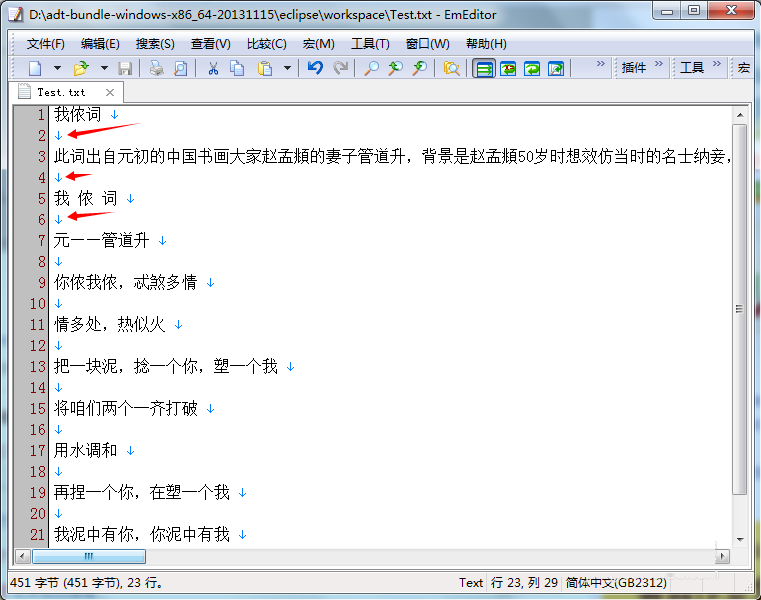
Task: Click the line 我泥中有你，你泥中有我
Action: [x=142, y=534]
